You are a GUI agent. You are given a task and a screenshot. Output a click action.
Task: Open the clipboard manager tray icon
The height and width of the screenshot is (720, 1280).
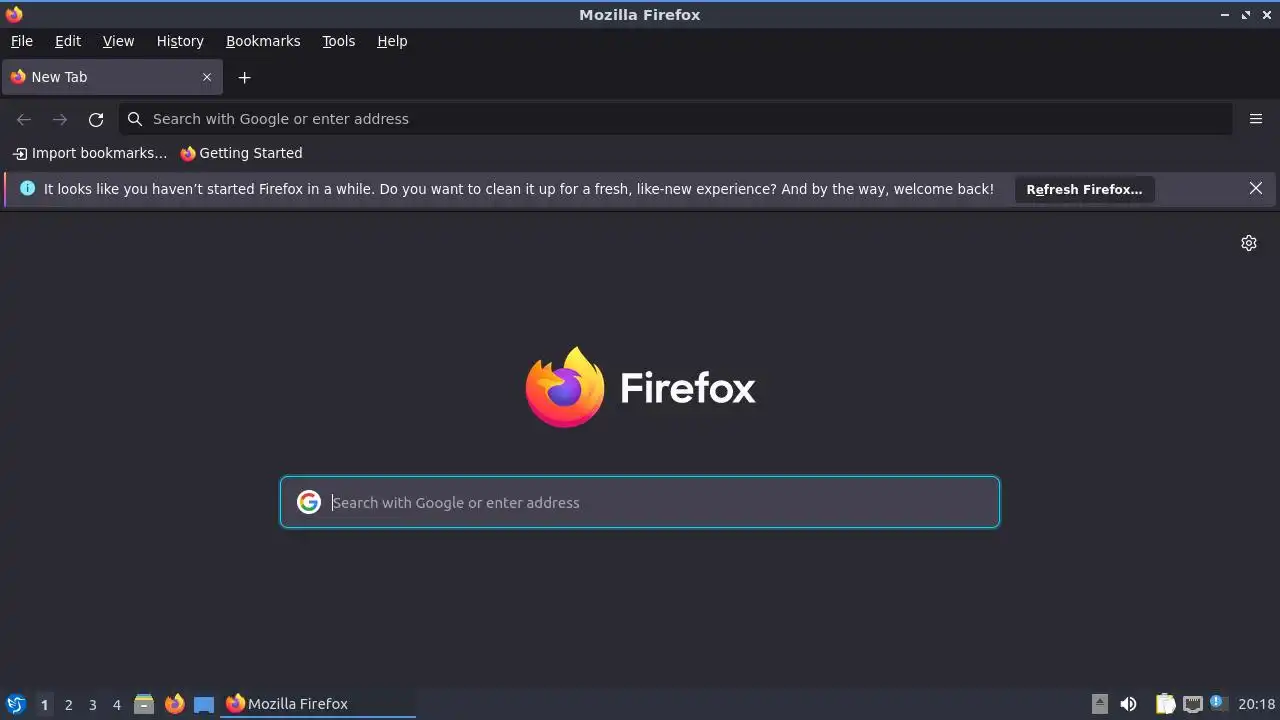(x=1165, y=704)
